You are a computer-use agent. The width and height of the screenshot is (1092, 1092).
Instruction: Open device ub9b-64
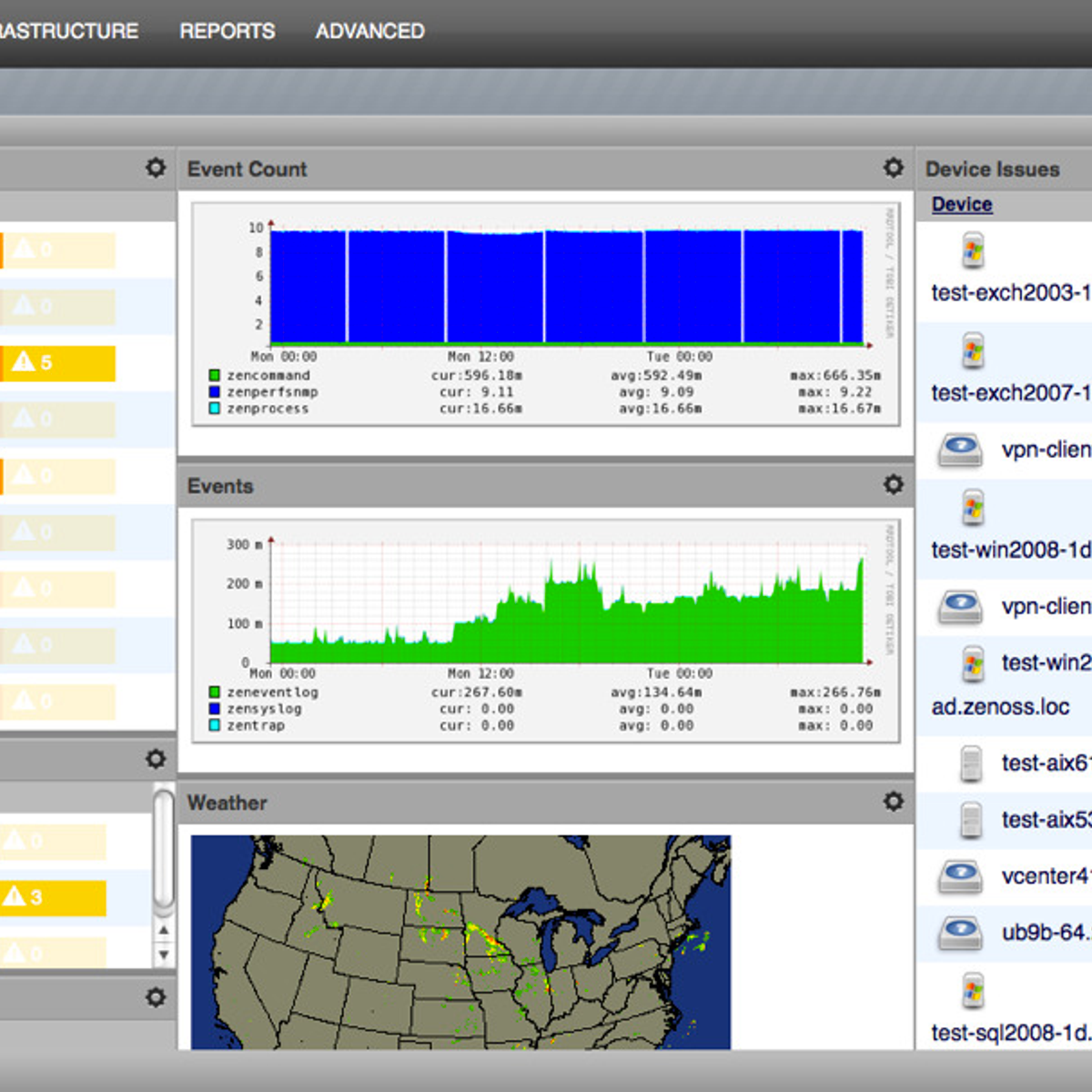click(x=1046, y=933)
